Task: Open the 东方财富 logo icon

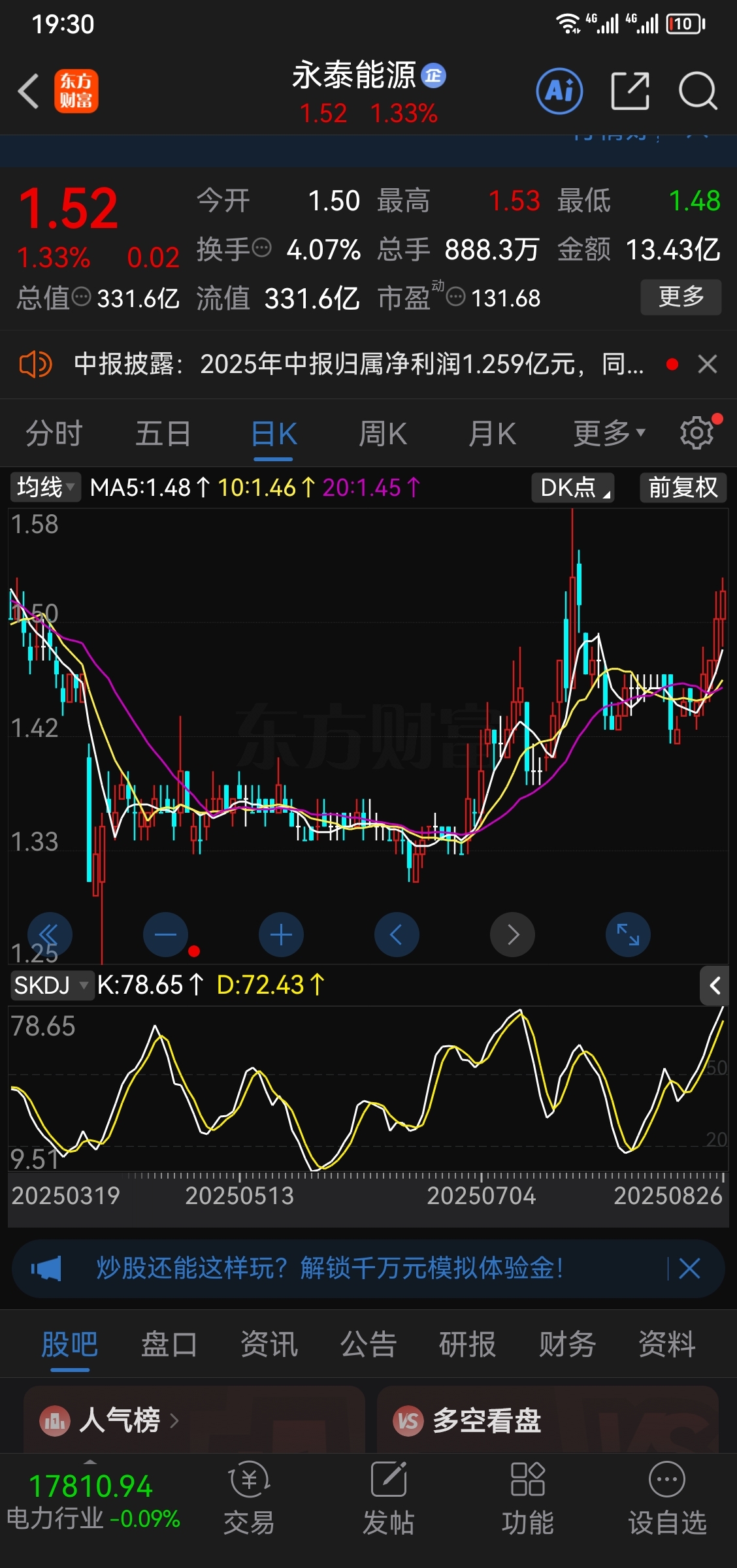Action: coord(76,91)
